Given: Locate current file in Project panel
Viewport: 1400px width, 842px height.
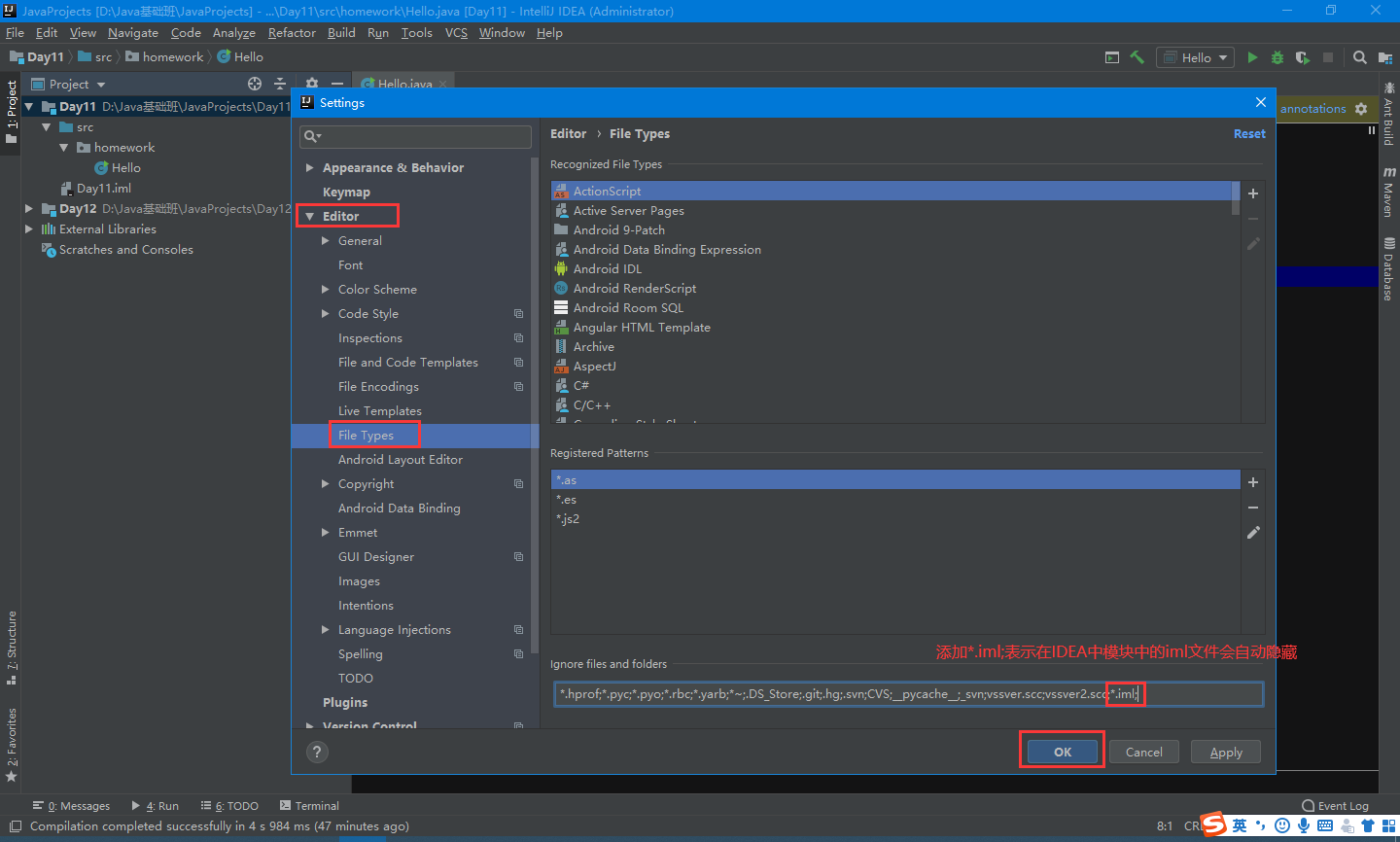Looking at the screenshot, I should [x=255, y=84].
